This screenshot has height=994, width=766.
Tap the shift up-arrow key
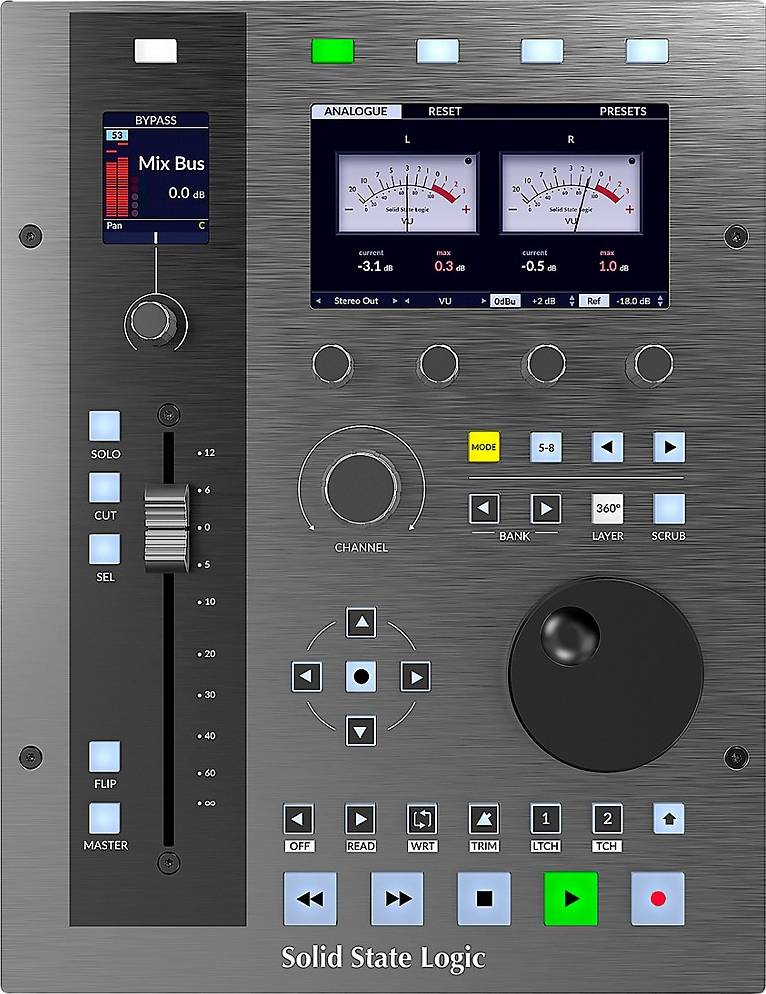click(x=669, y=819)
